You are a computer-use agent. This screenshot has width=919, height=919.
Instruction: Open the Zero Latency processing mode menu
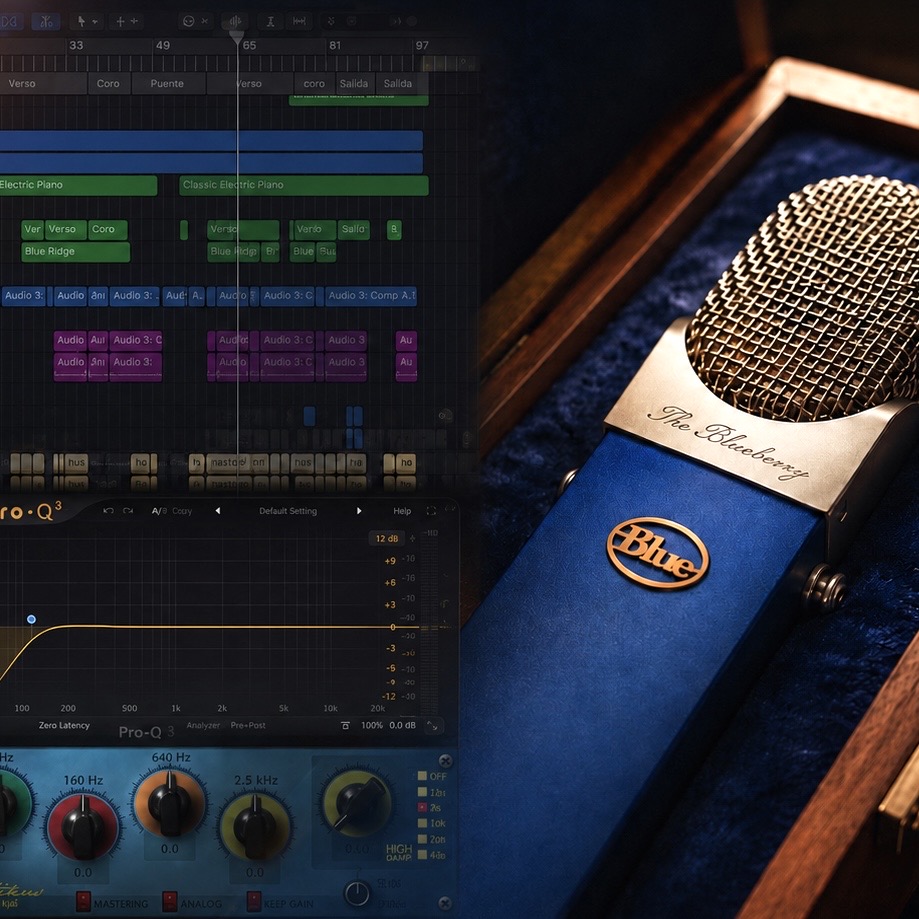pyautogui.click(x=64, y=726)
